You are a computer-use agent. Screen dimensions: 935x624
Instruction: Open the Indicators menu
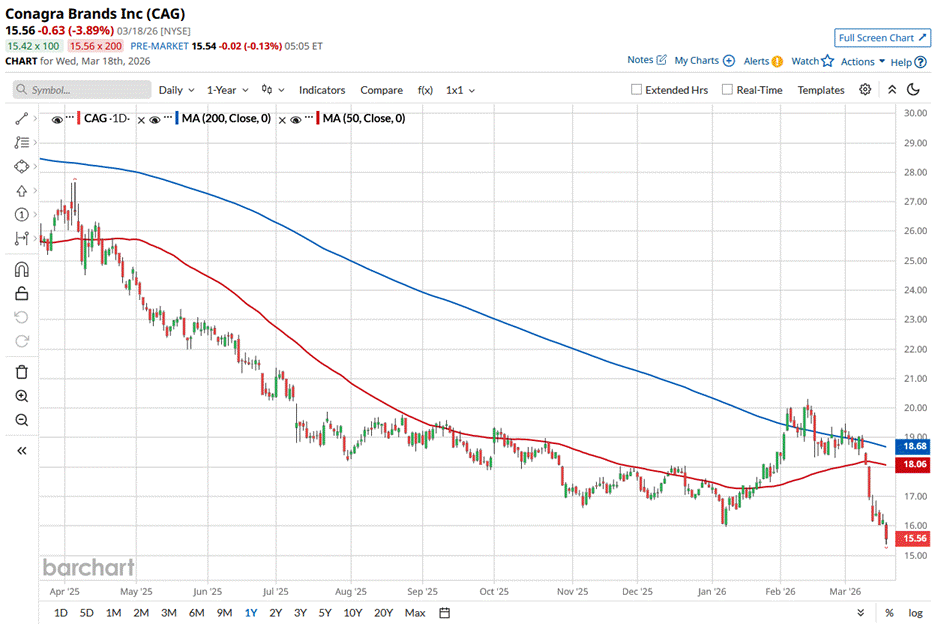coord(322,90)
